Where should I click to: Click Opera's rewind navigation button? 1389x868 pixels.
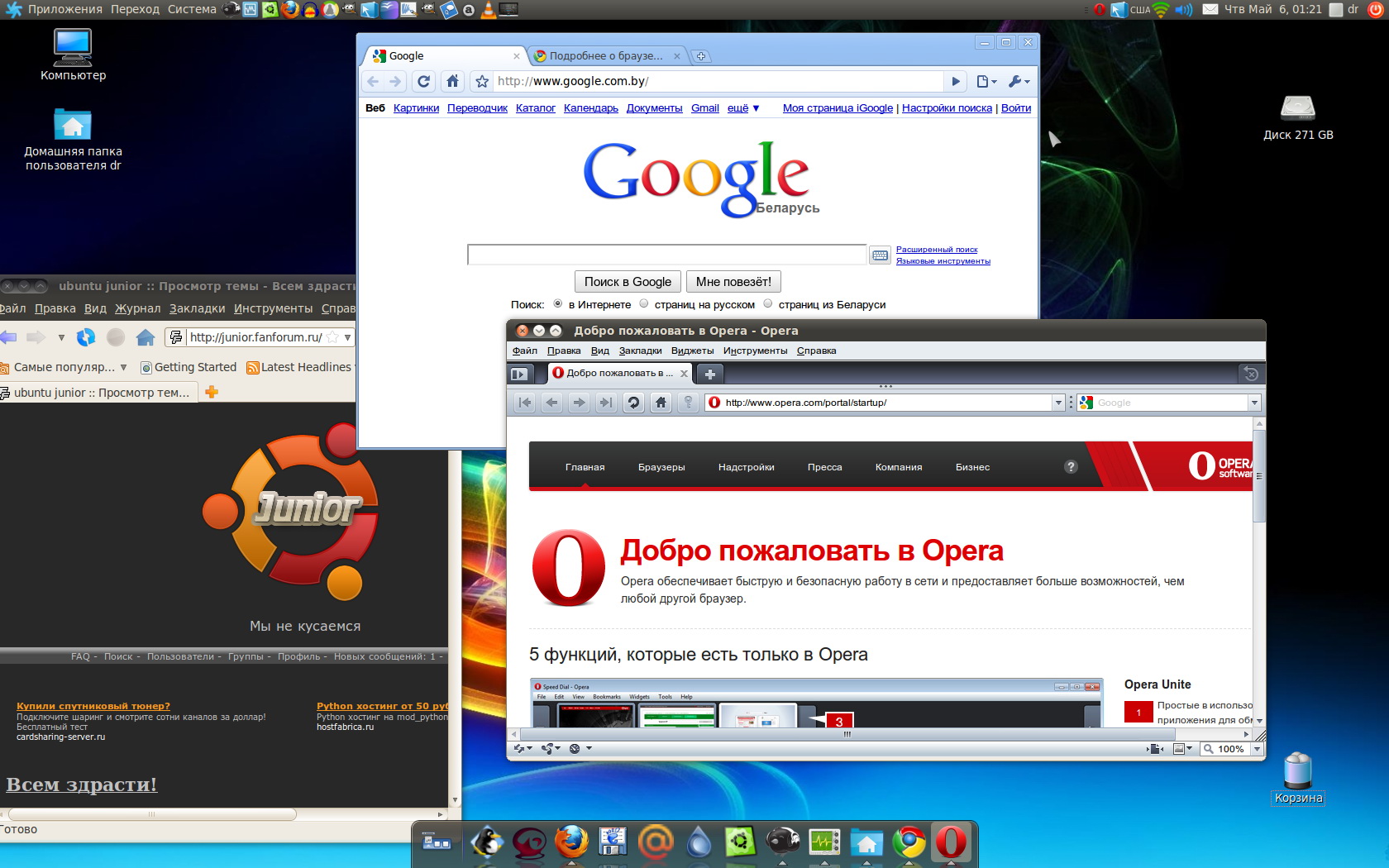tap(525, 403)
